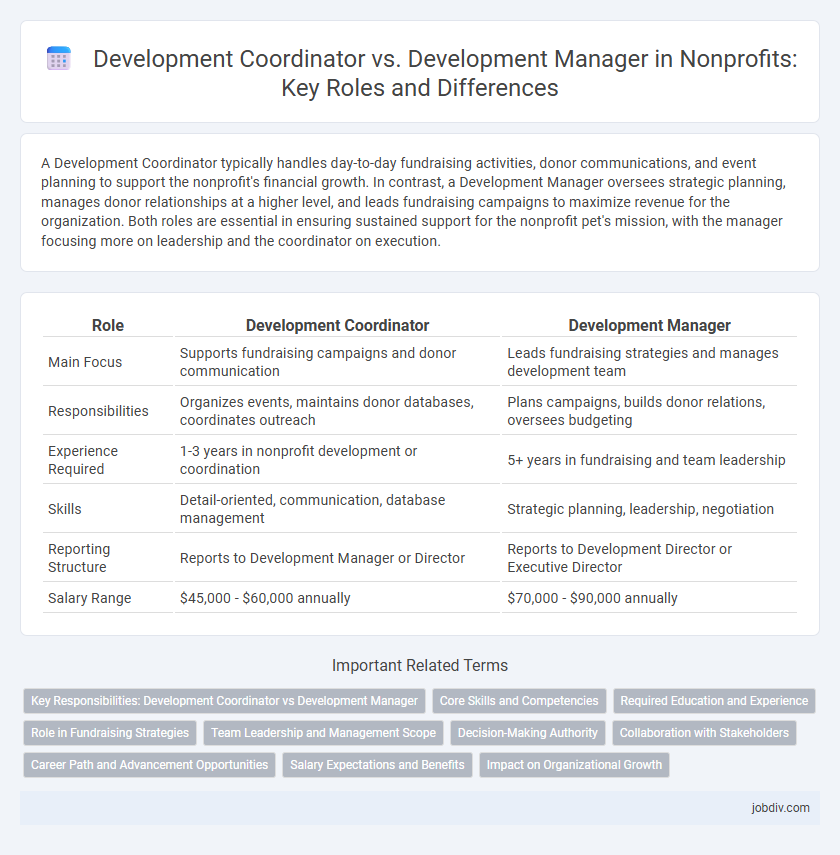The height and width of the screenshot is (855, 840).
Task: Click the 1-3 years in nonprofit development cell
Action: tap(337, 460)
